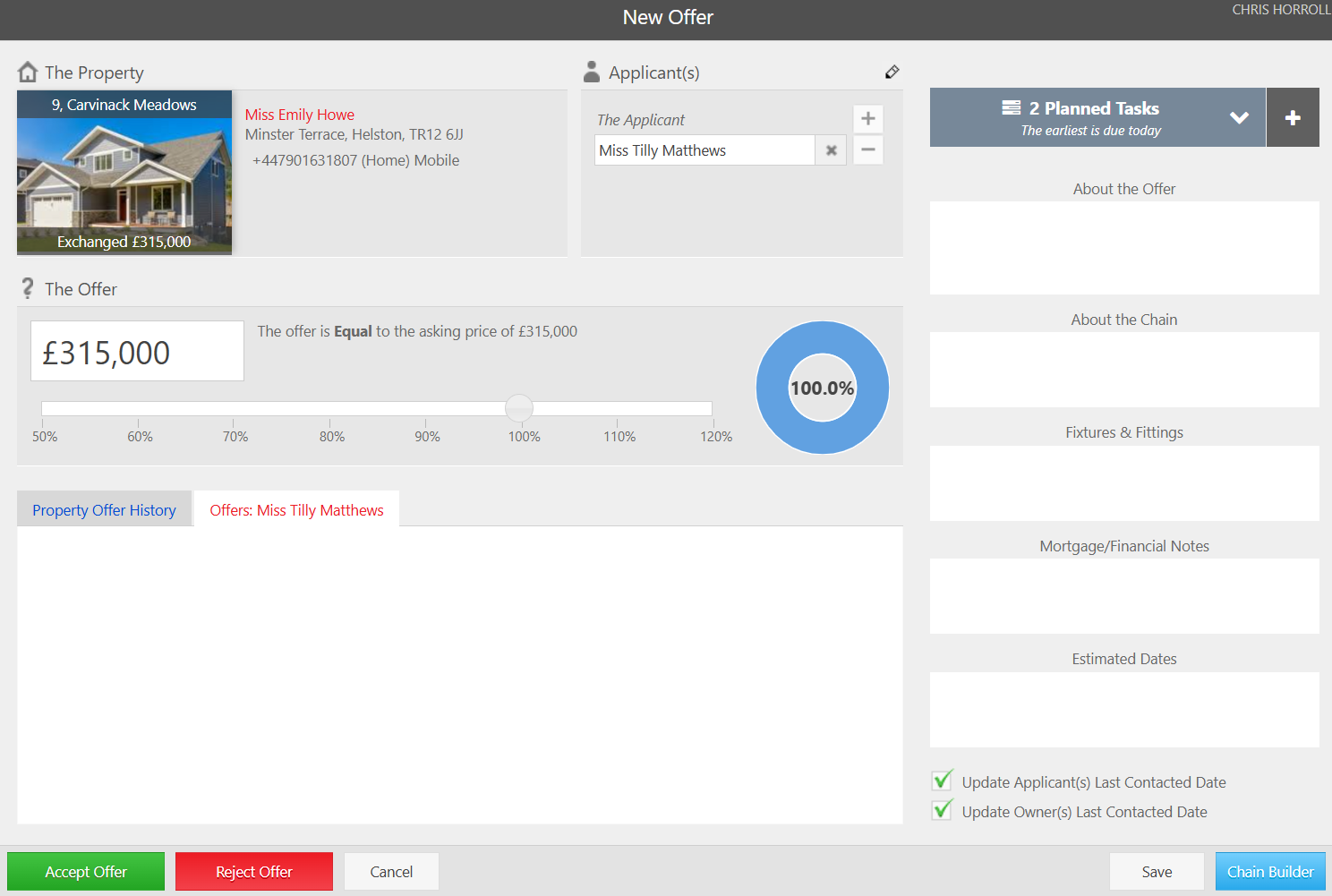
Task: Click the Fixtures & Fittings notes box
Action: pyautogui.click(x=1124, y=483)
